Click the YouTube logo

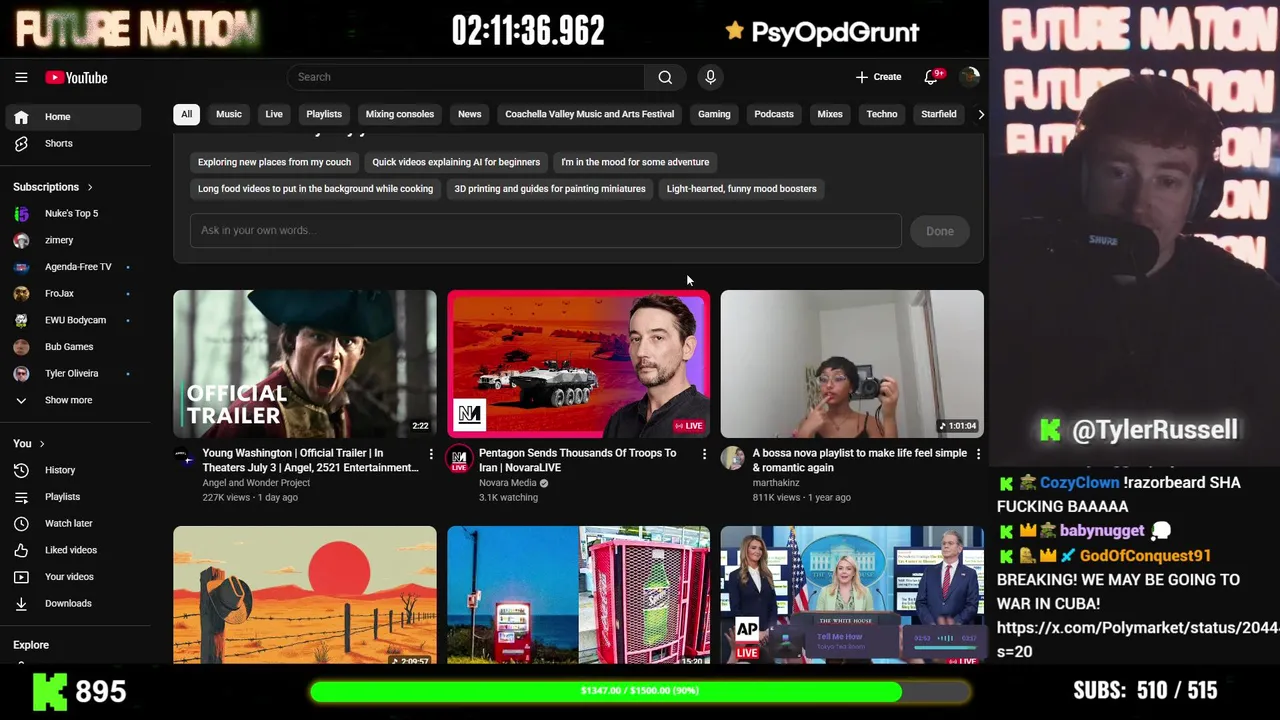tap(76, 78)
